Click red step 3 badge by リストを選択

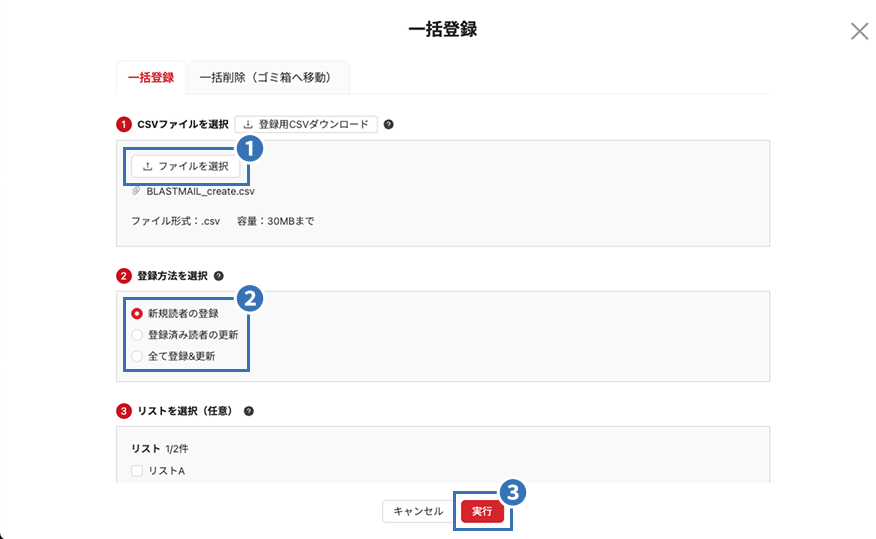pos(124,411)
